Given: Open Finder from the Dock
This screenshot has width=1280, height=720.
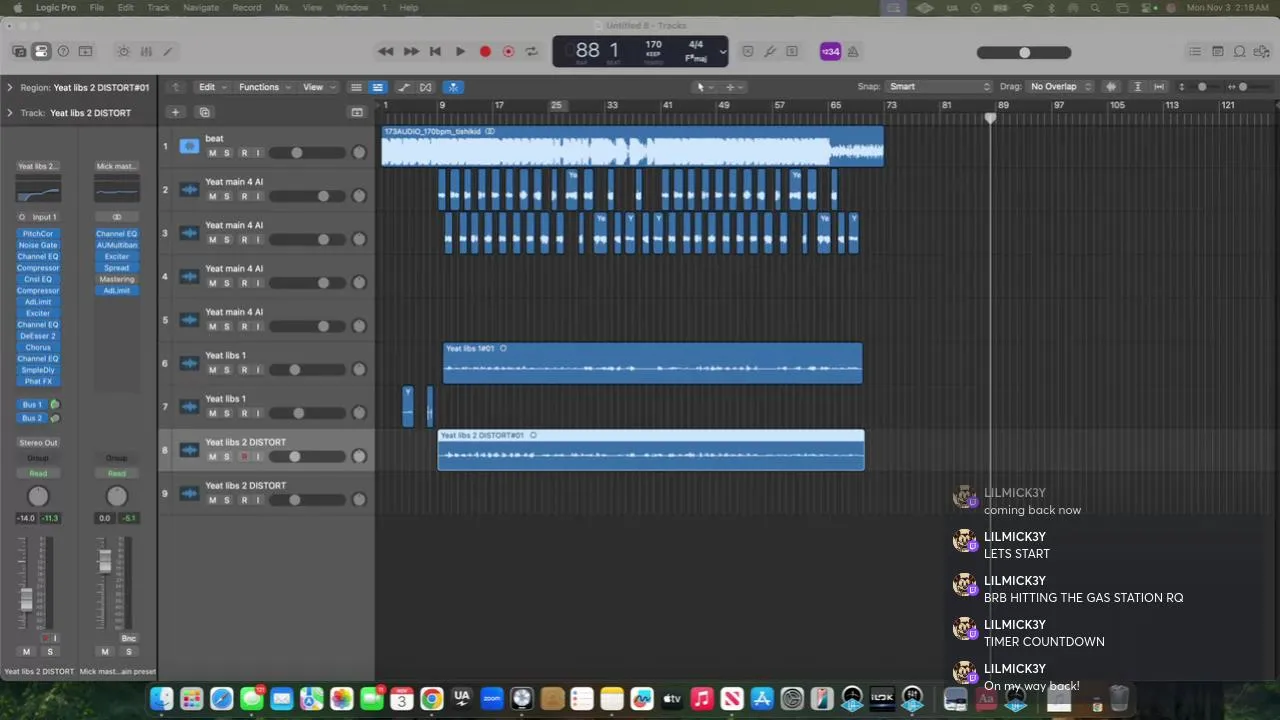Looking at the screenshot, I should (162, 699).
